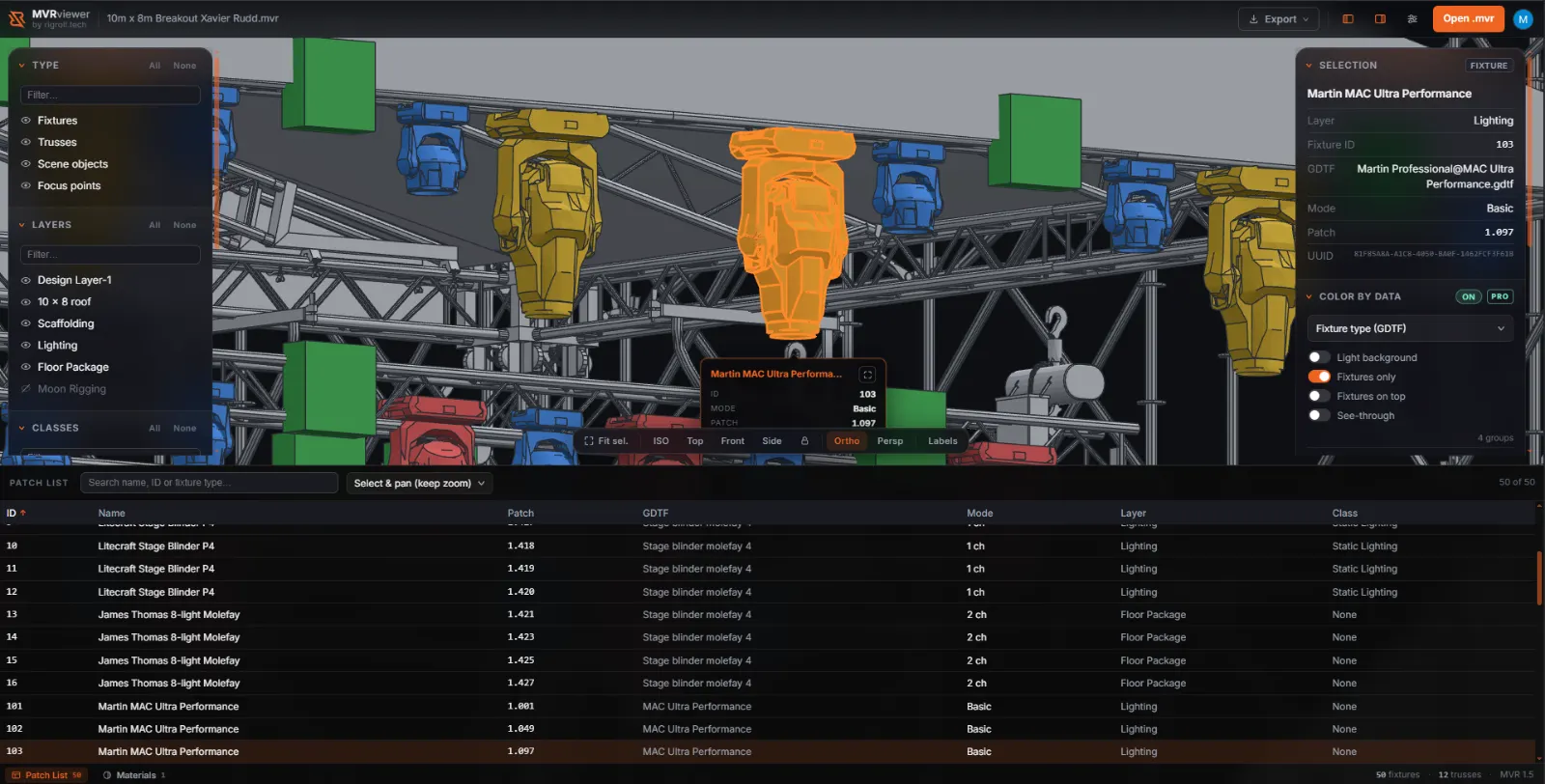The image size is (1545, 784).
Task: Switch to Side view
Action: click(x=772, y=441)
